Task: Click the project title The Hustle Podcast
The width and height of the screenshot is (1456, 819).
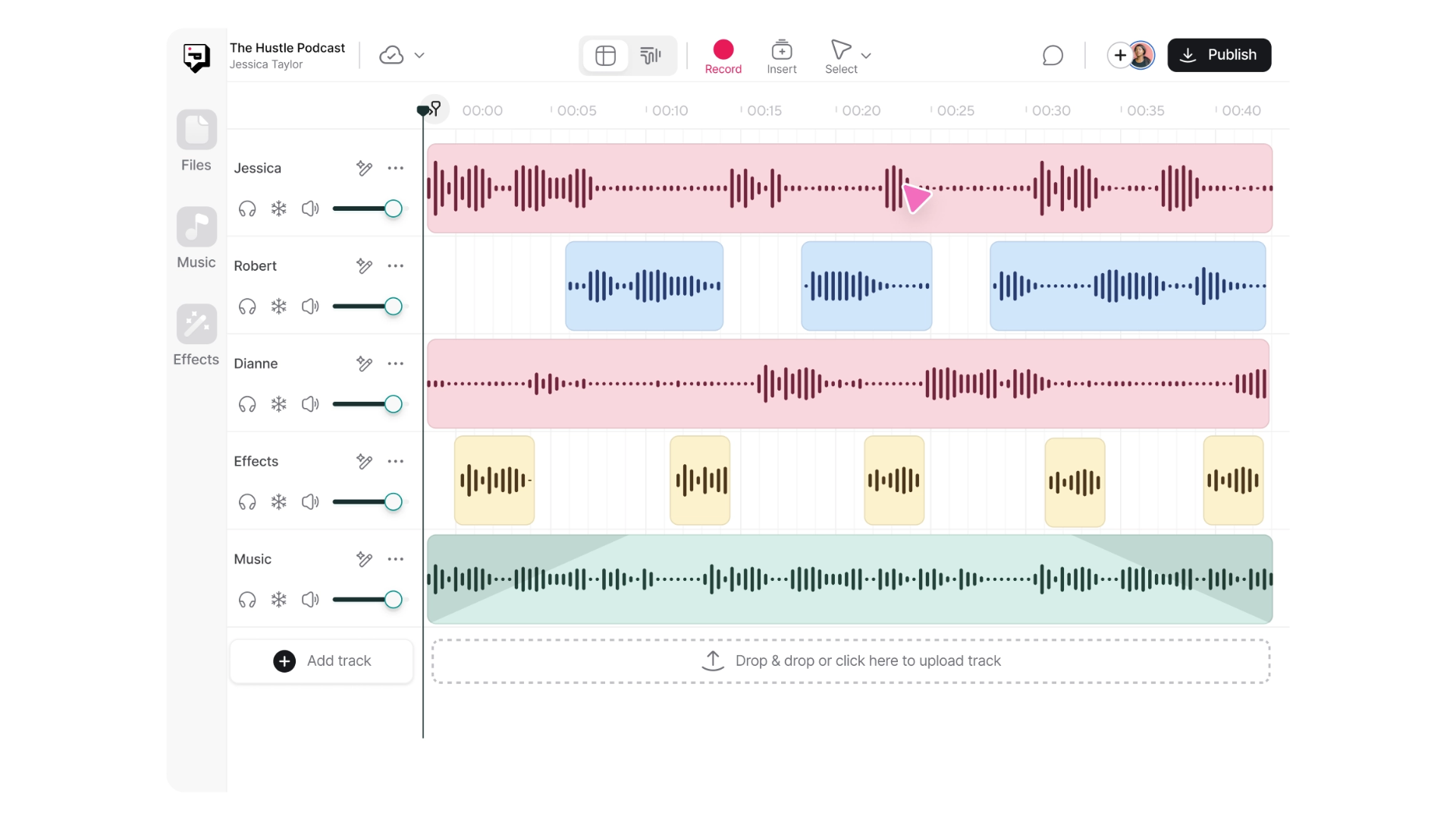Action: [287, 48]
